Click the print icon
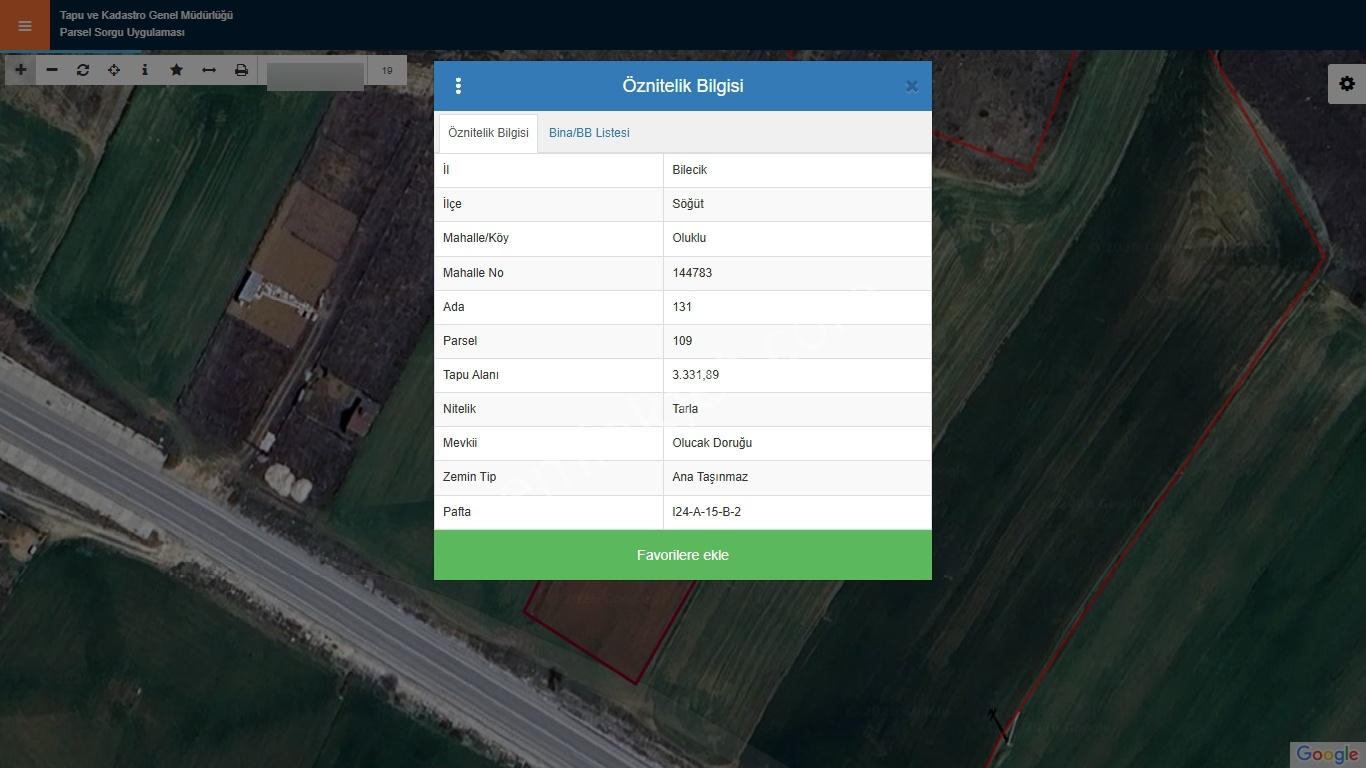 coord(241,70)
